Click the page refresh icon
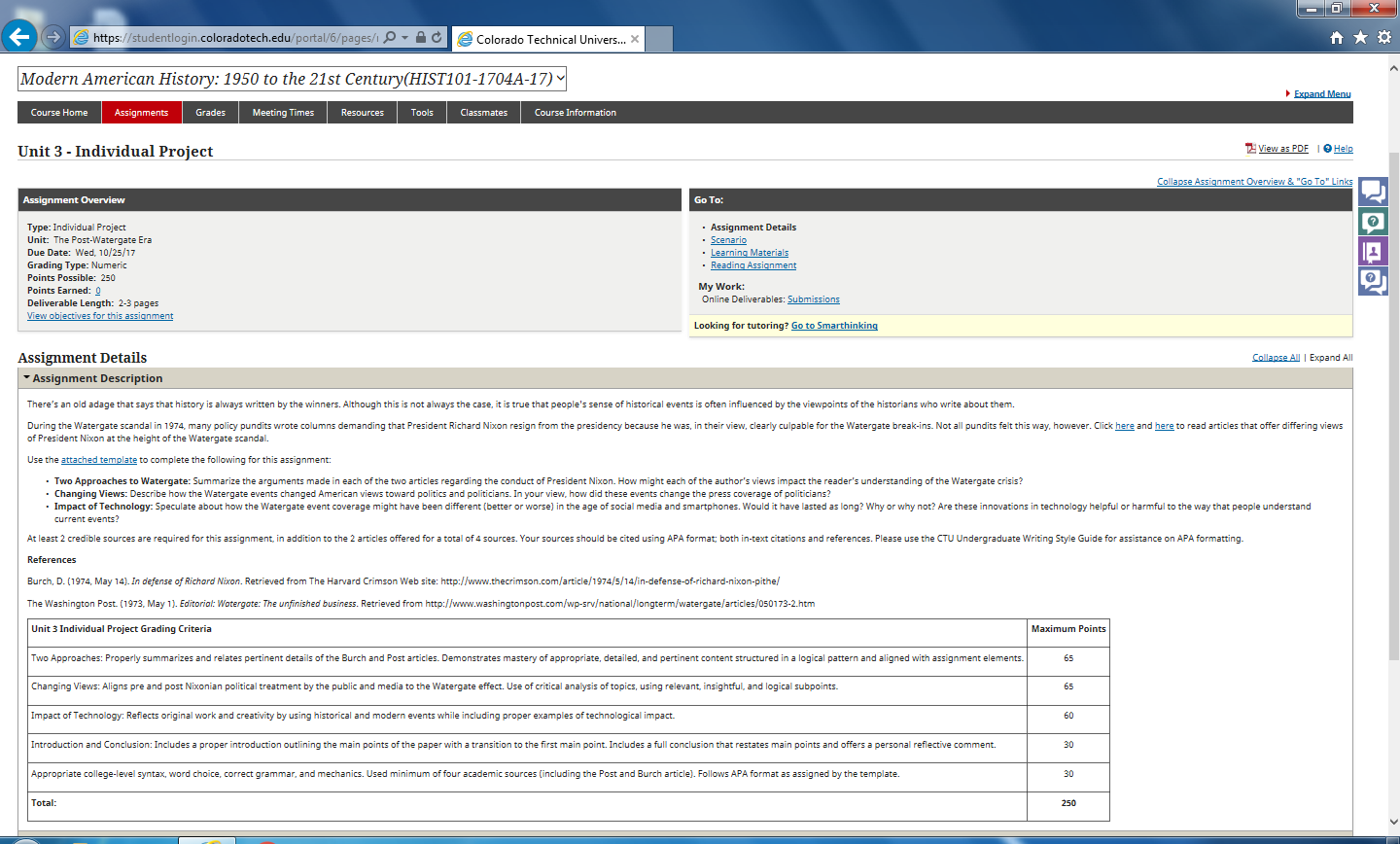Viewport: 1400px width, 844px height. pos(437,37)
